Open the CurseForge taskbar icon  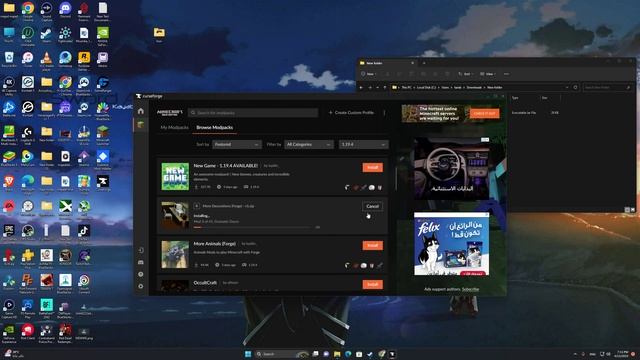click(392, 354)
